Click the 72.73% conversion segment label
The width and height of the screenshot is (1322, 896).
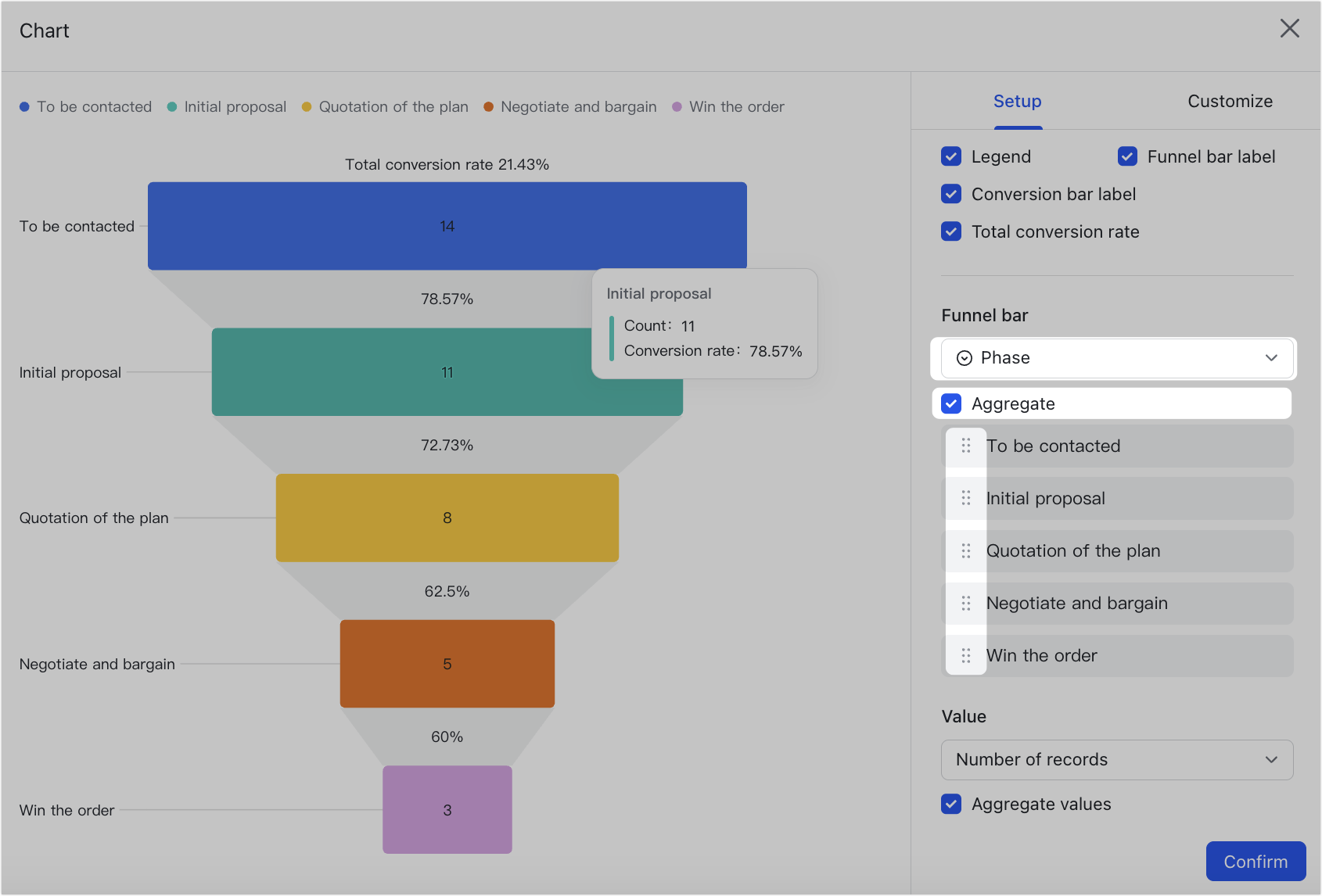point(447,445)
